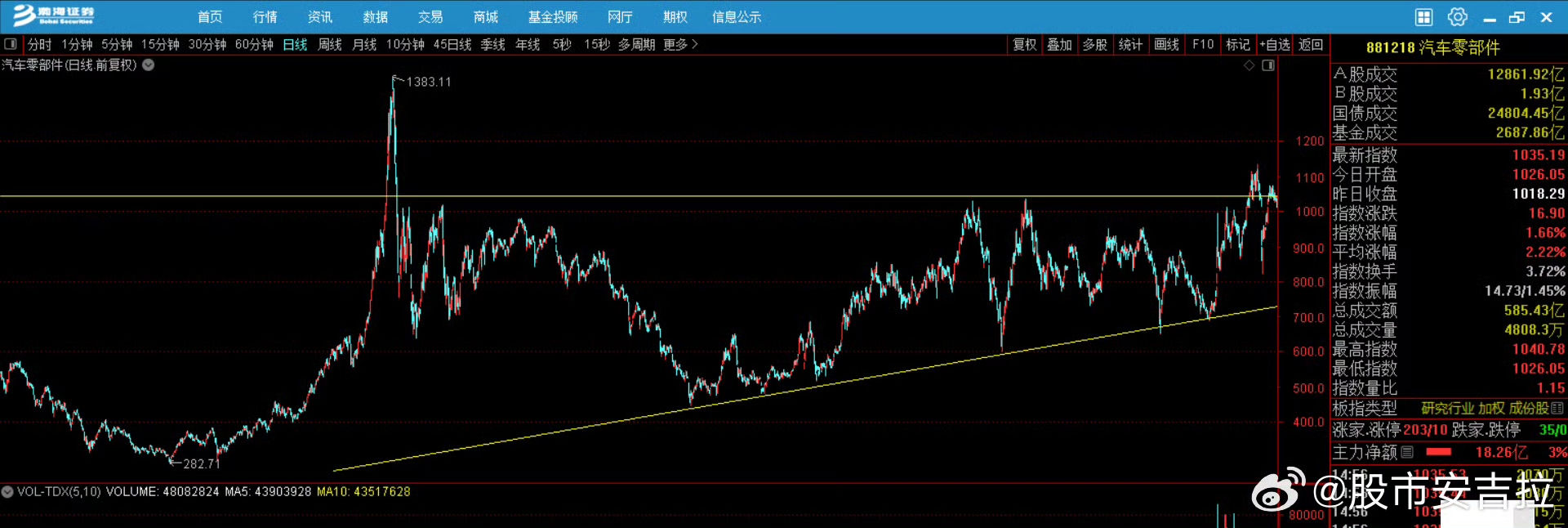Switch to 15秒 period
1568x528 pixels.
[597, 44]
